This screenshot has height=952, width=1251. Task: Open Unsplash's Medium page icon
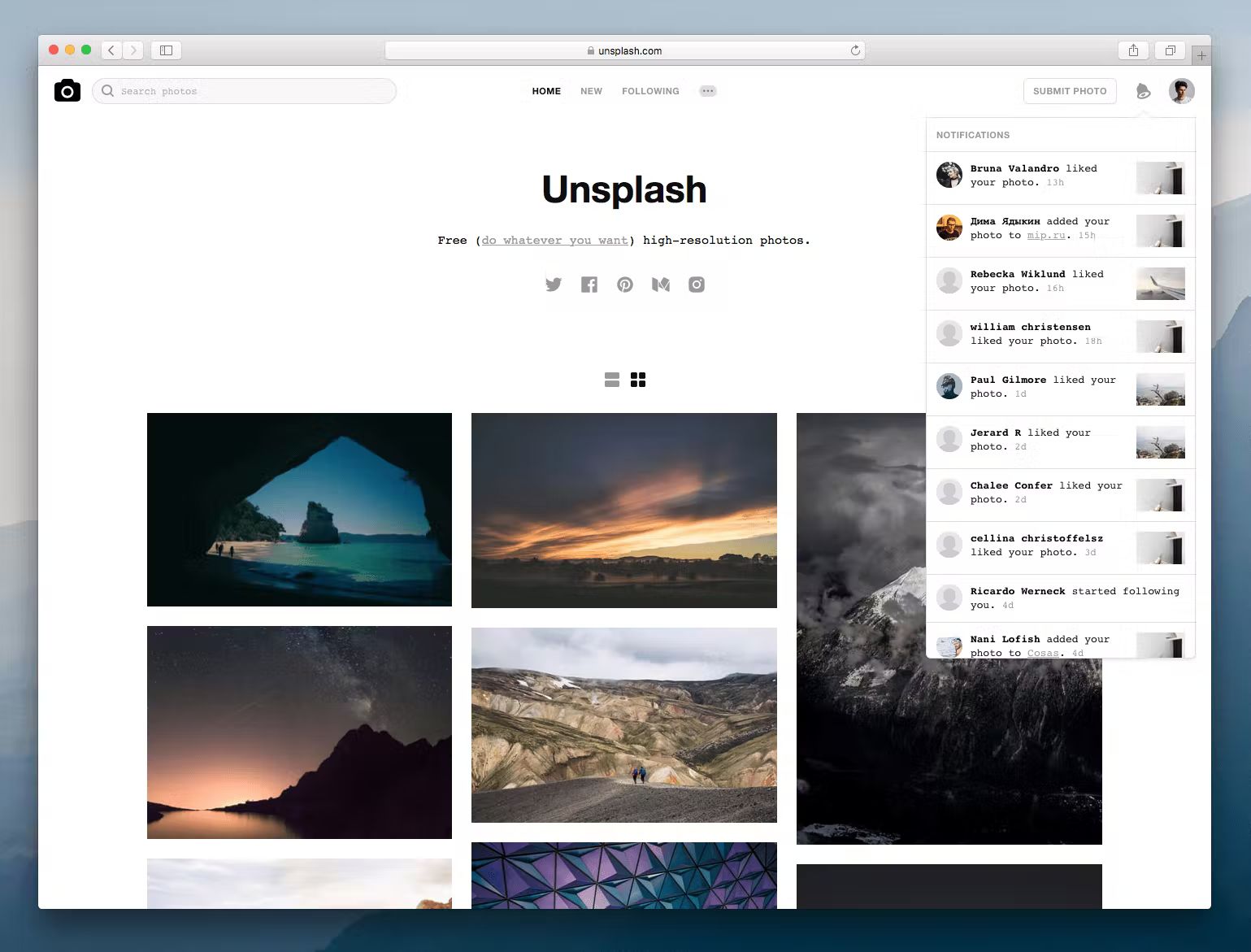pos(660,284)
